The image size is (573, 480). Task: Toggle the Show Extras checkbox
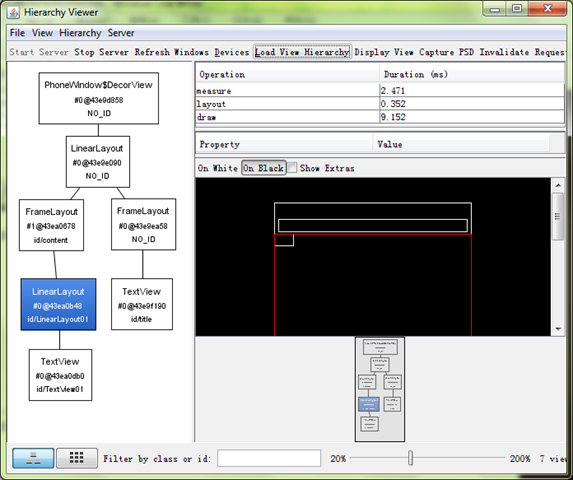pos(292,168)
